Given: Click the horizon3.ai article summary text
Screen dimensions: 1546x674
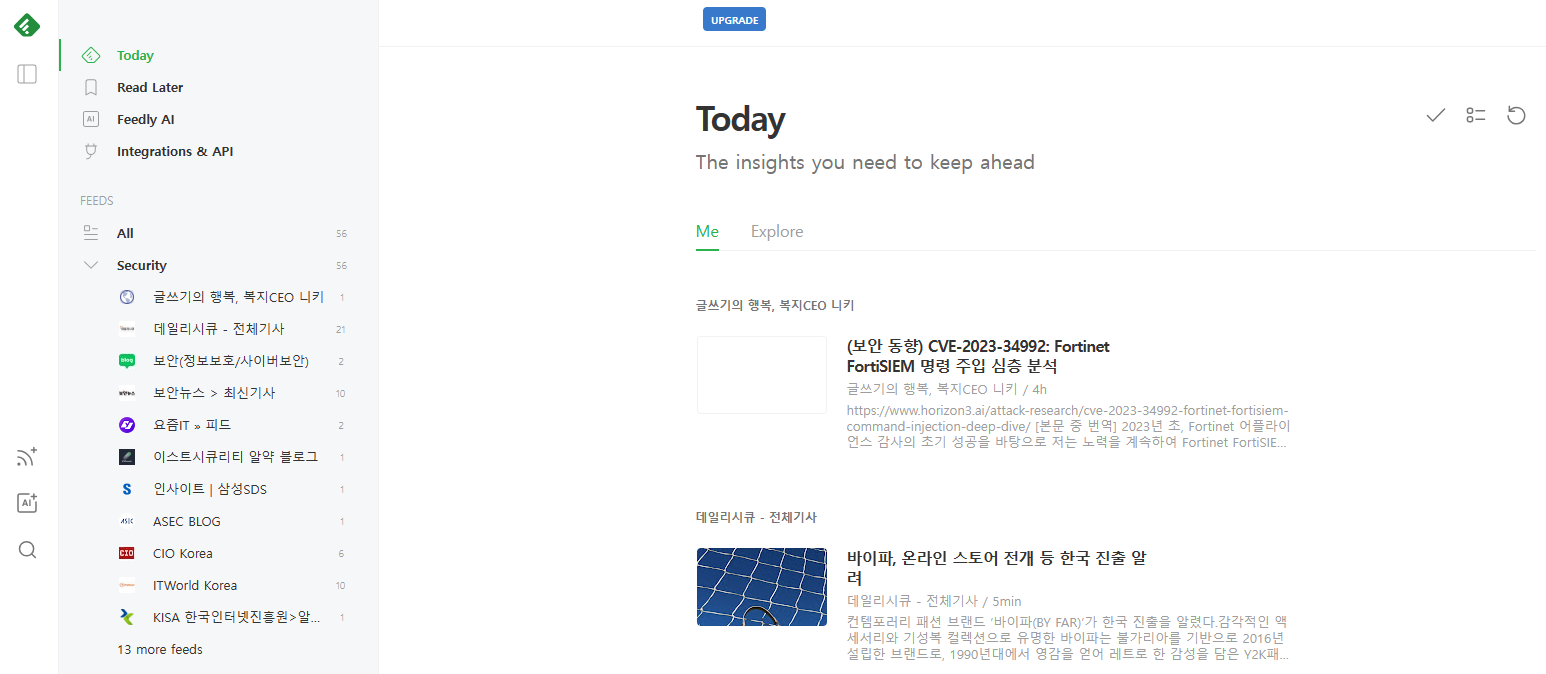Looking at the screenshot, I should coord(1068,426).
